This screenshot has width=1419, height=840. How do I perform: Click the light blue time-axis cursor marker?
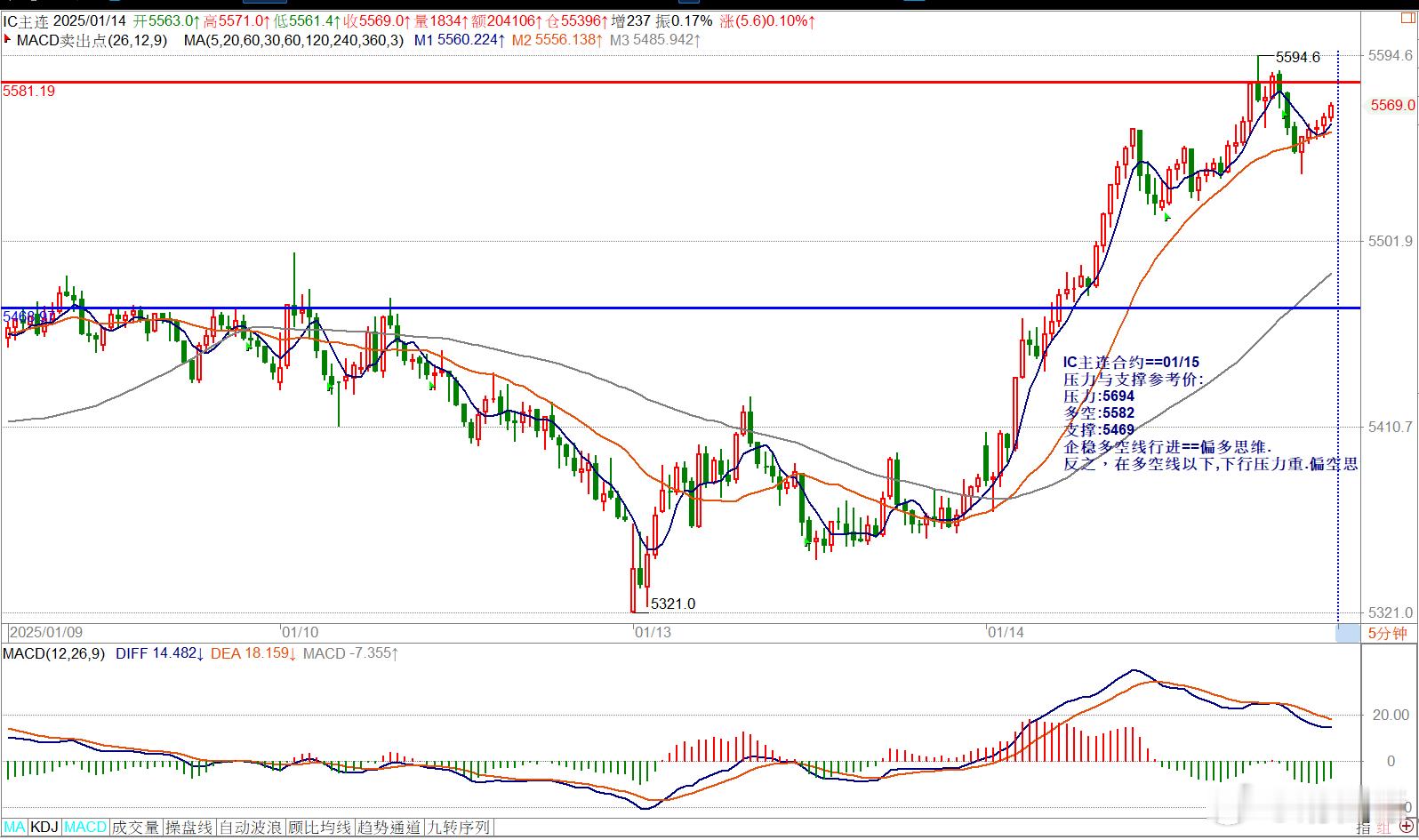pyautogui.click(x=1349, y=633)
